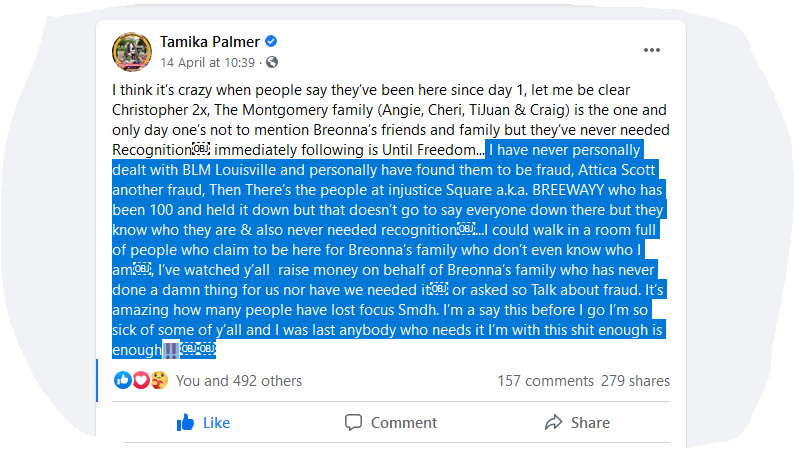Image resolution: width=794 pixels, height=461 pixels.
Task: Toggle the Like thumbs-up on the post
Action: [x=185, y=422]
